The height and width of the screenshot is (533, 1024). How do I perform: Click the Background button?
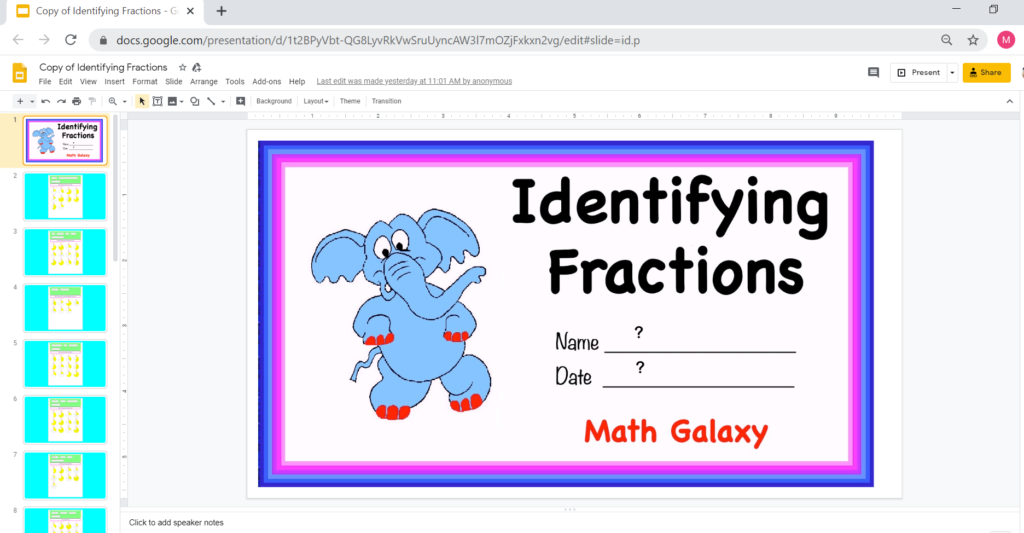[274, 101]
